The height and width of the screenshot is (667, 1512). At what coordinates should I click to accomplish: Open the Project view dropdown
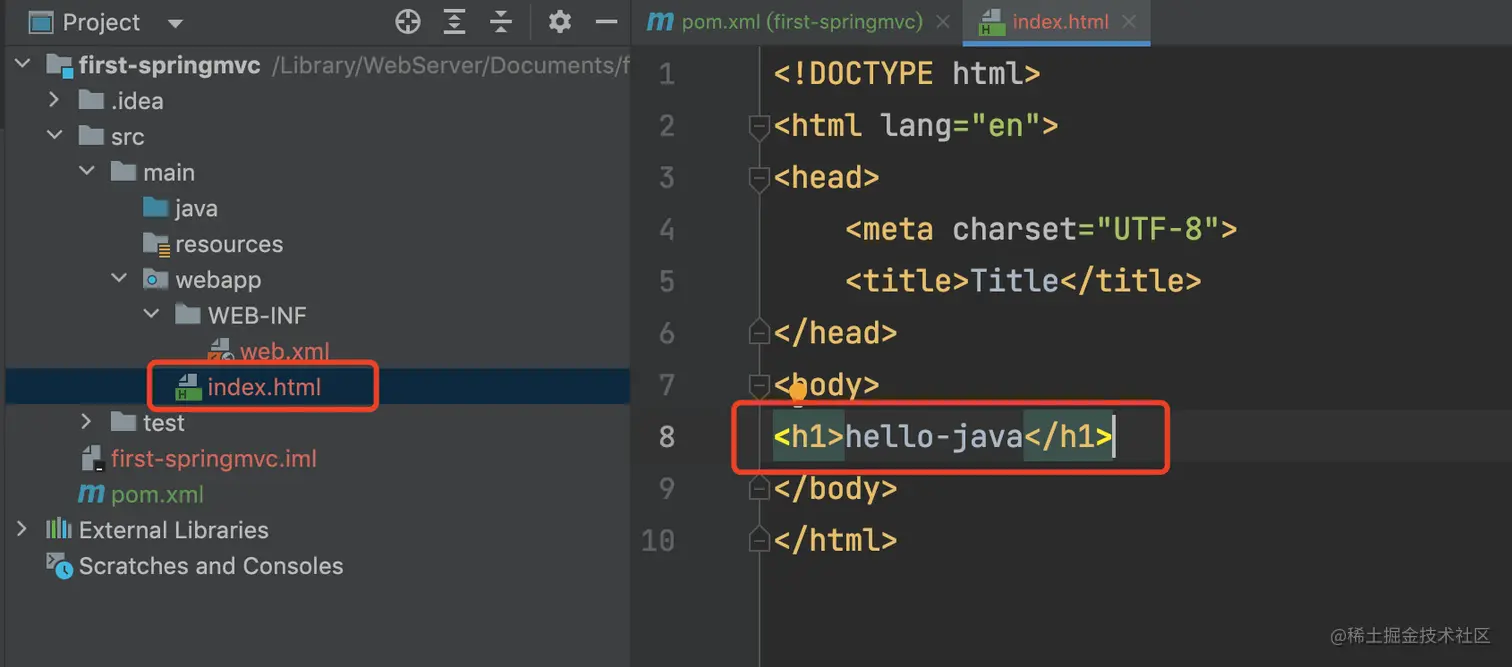176,22
